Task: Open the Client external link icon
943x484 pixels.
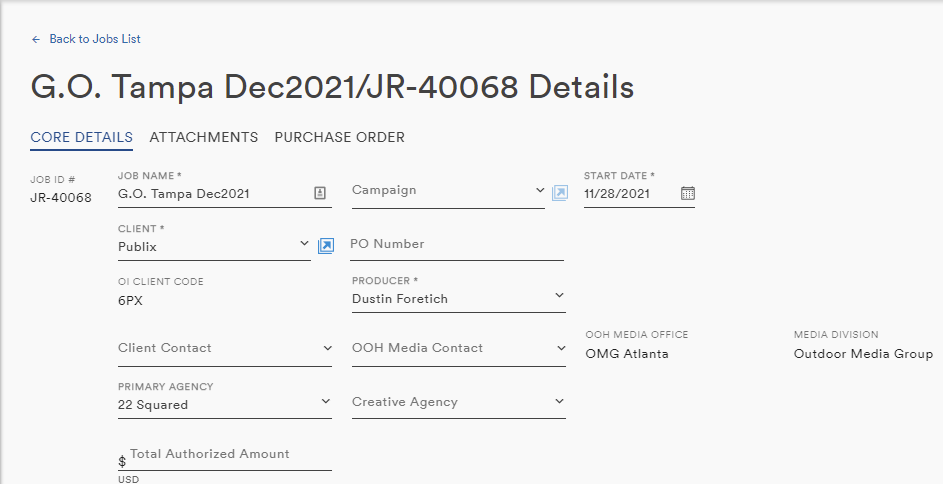Action: [x=326, y=245]
